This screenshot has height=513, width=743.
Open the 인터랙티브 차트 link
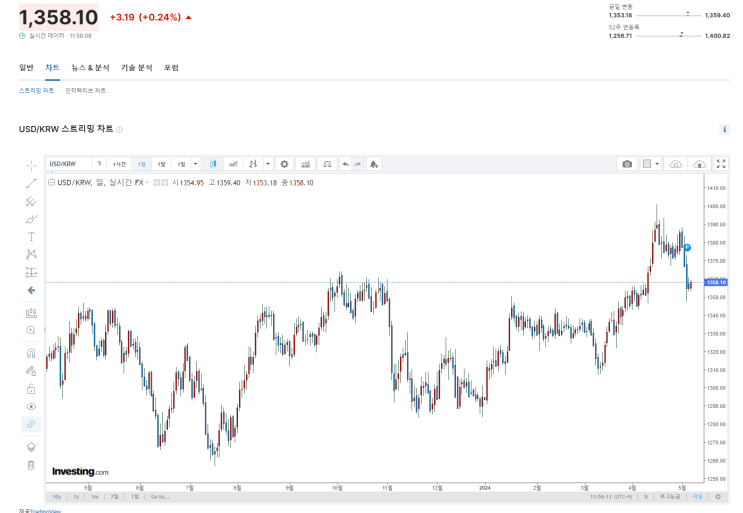pos(86,90)
